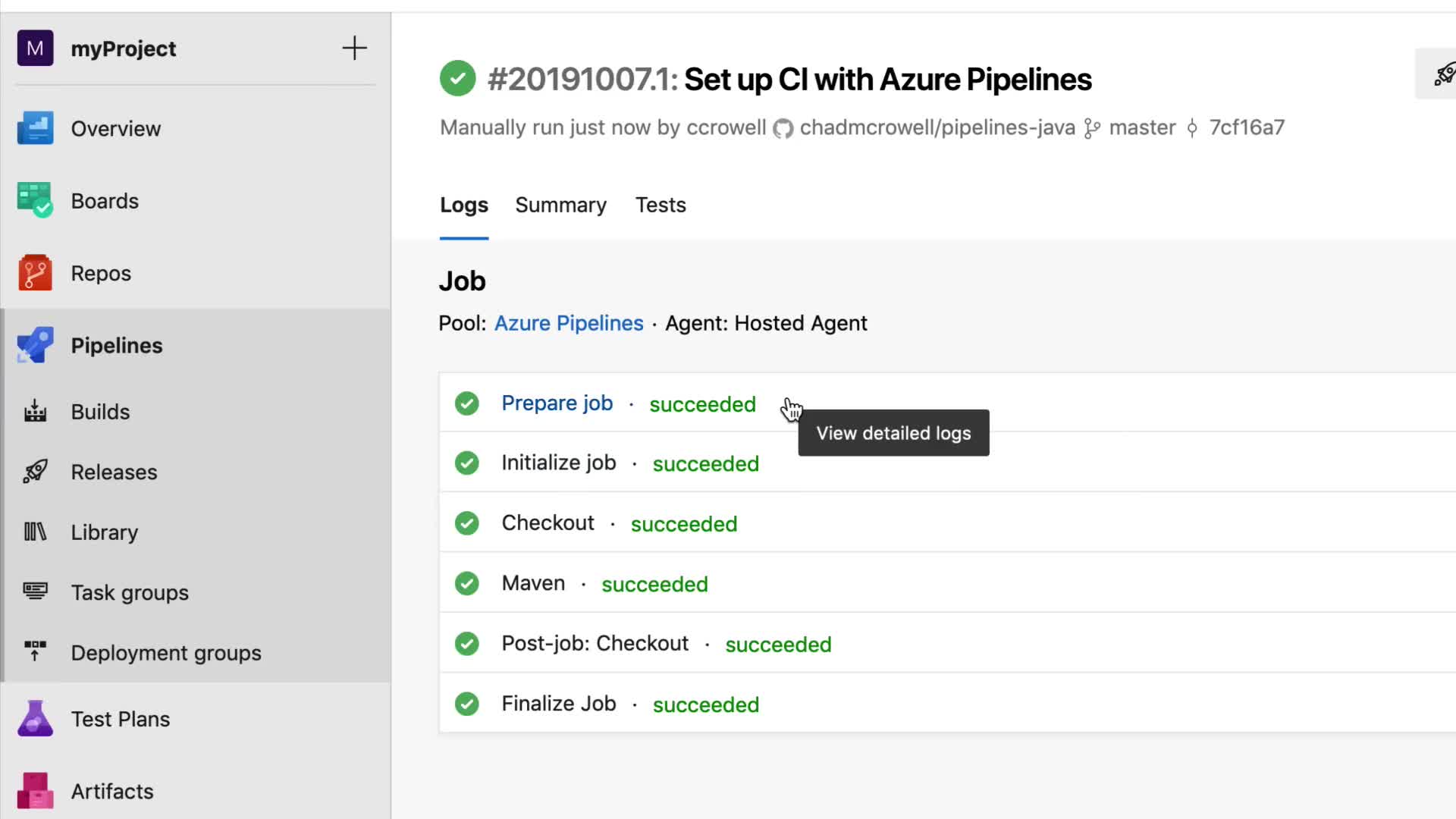Click the Repos icon
This screenshot has width=1456, height=819.
[x=35, y=273]
